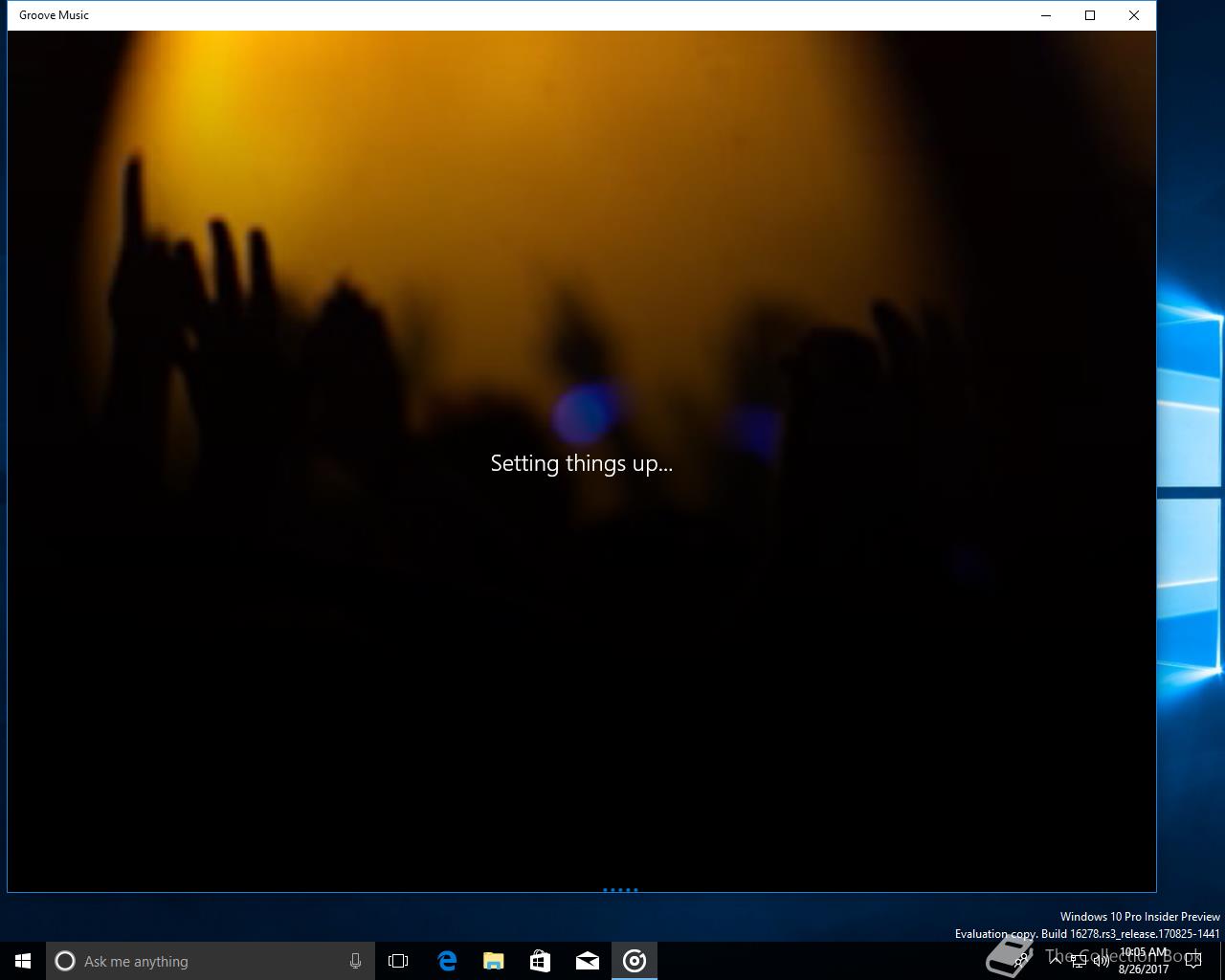The image size is (1225, 980).
Task: Open the Microsoft Store taskbar icon
Action: (540, 961)
